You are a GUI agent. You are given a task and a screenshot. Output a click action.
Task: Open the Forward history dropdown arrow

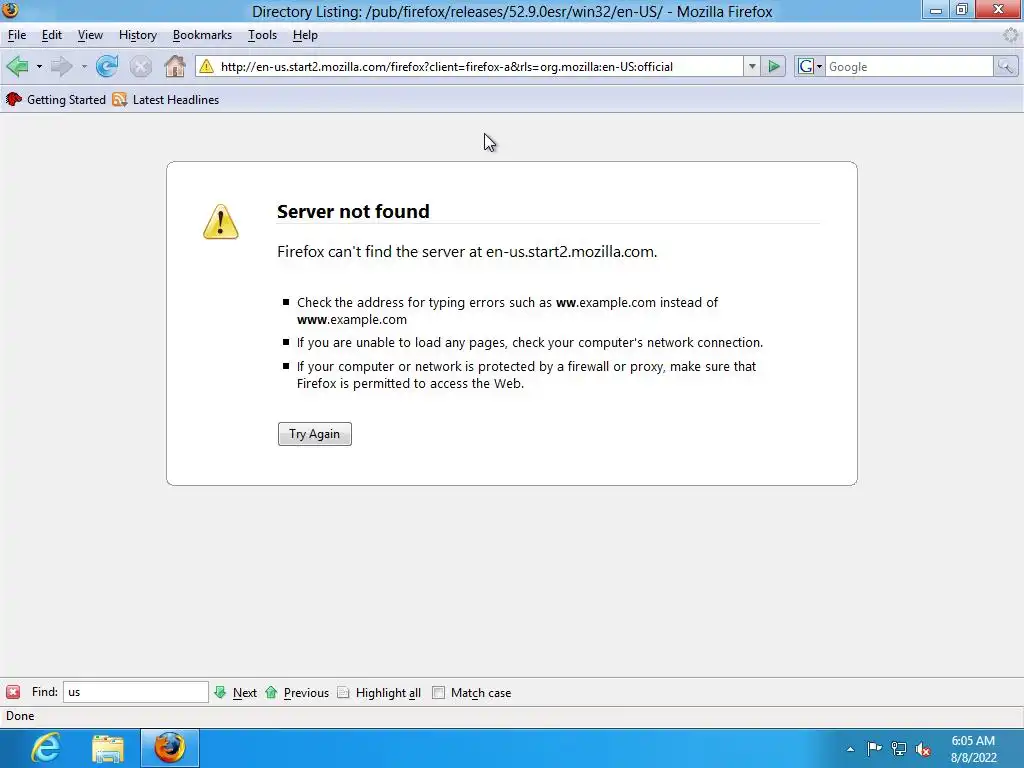pos(84,67)
